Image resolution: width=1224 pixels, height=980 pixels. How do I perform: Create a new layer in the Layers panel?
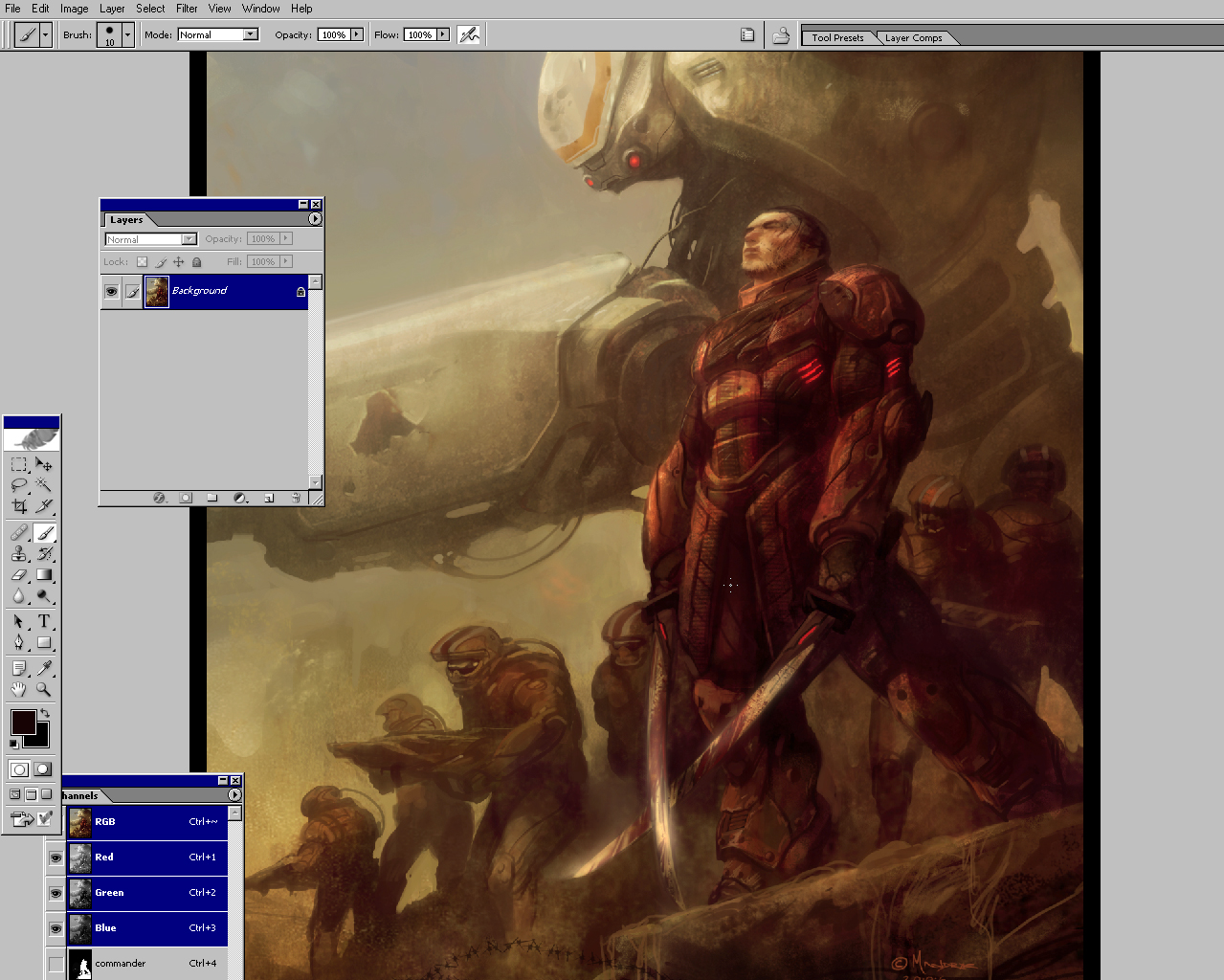[269, 498]
